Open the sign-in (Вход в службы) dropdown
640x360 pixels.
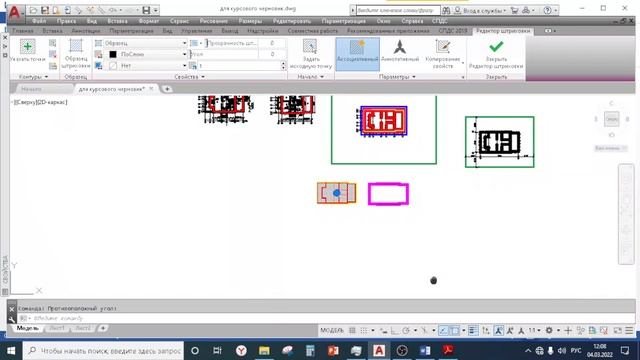point(481,10)
